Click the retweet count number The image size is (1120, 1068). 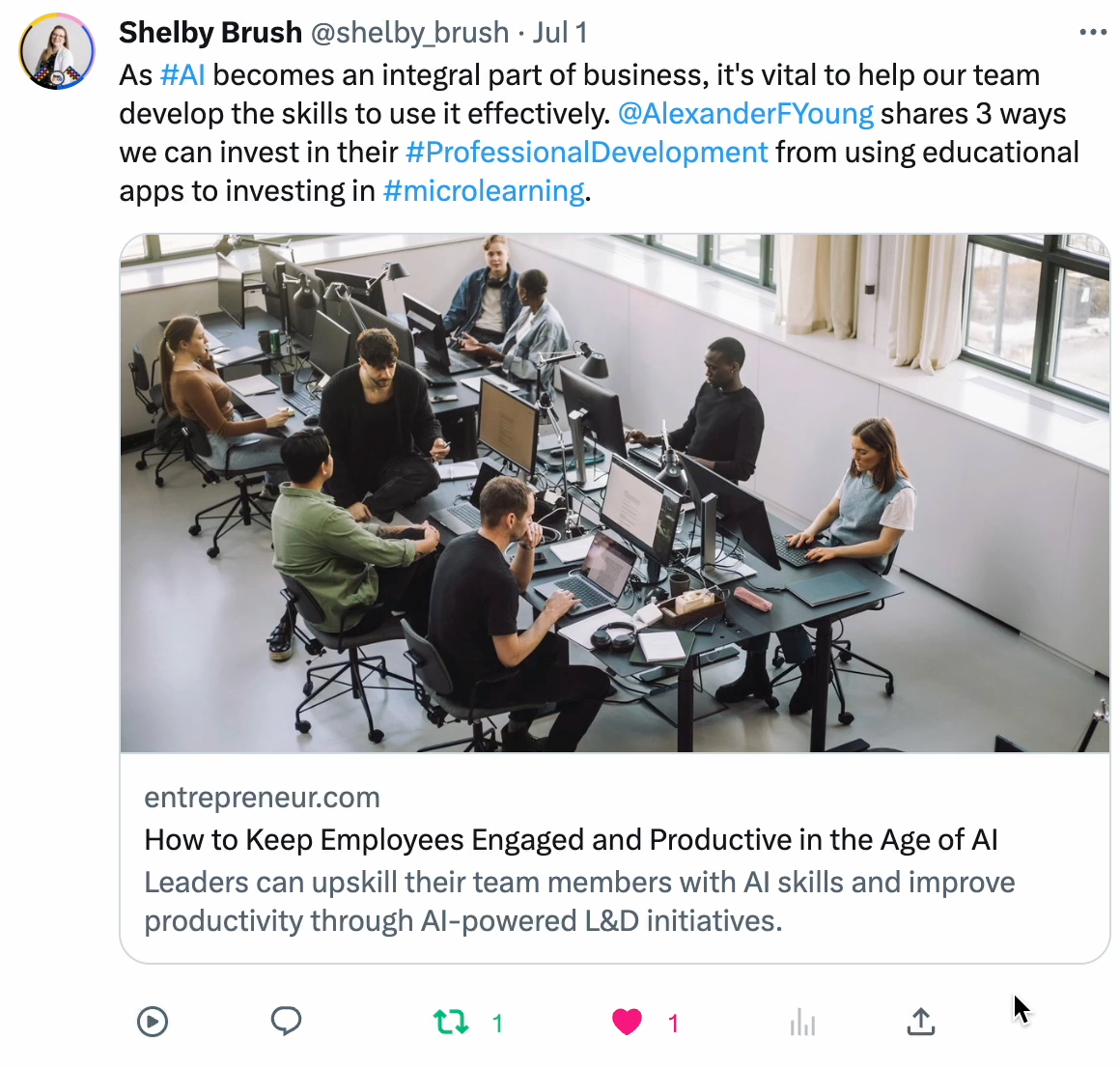click(497, 1022)
